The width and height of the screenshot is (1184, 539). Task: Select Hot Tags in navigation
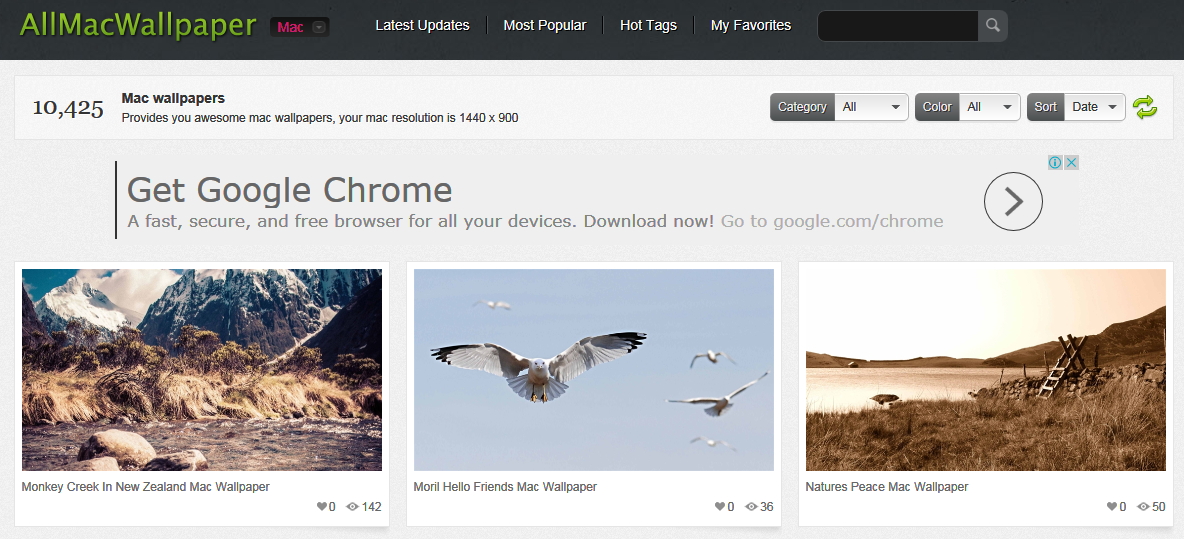pyautogui.click(x=648, y=25)
